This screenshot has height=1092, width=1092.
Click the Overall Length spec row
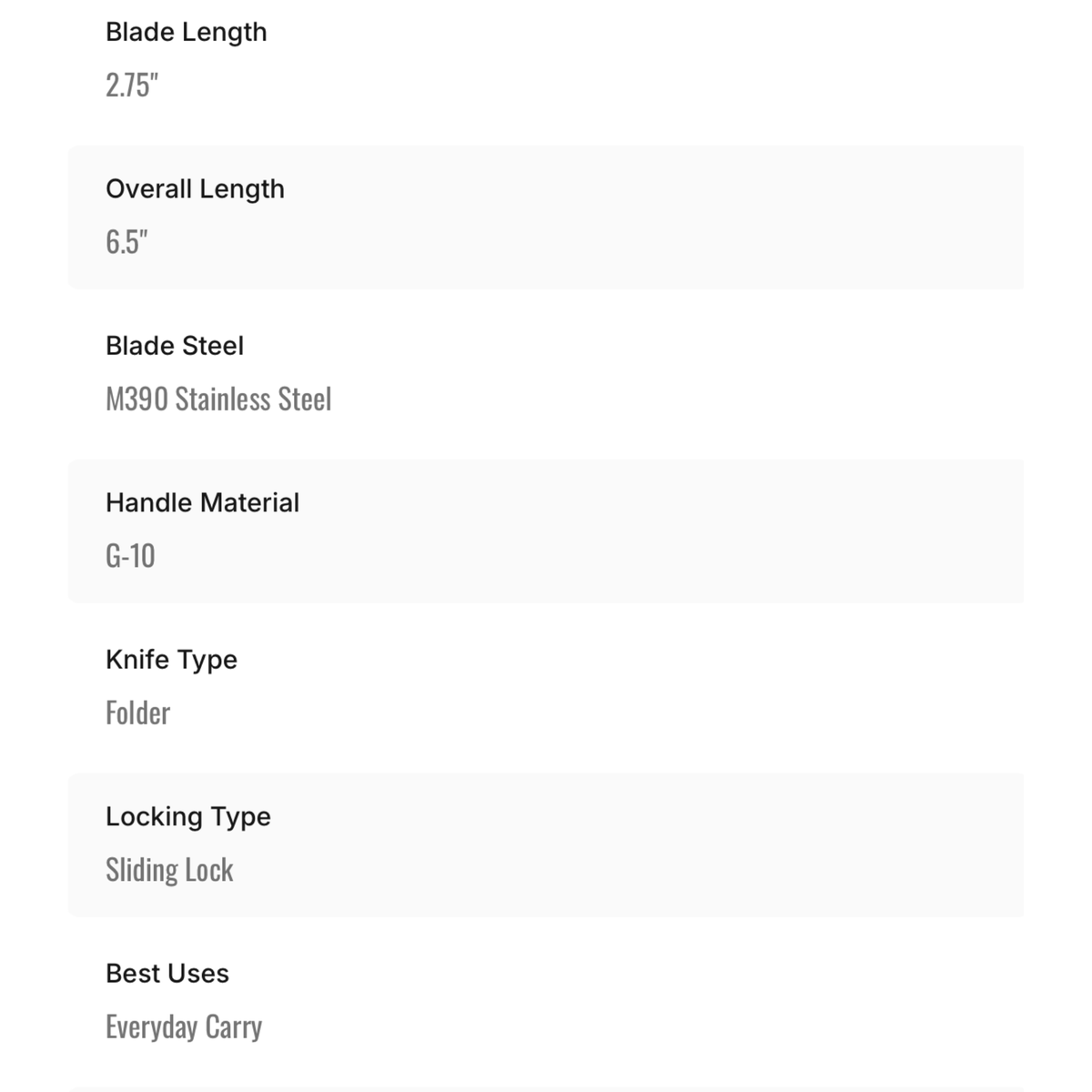pos(546,217)
